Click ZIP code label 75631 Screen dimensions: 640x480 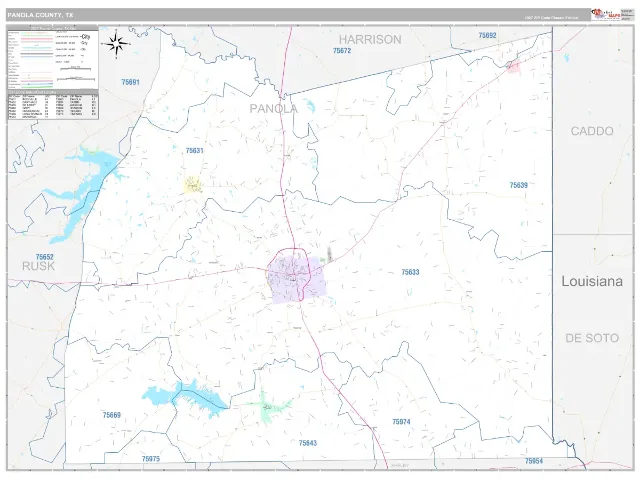coord(194,151)
